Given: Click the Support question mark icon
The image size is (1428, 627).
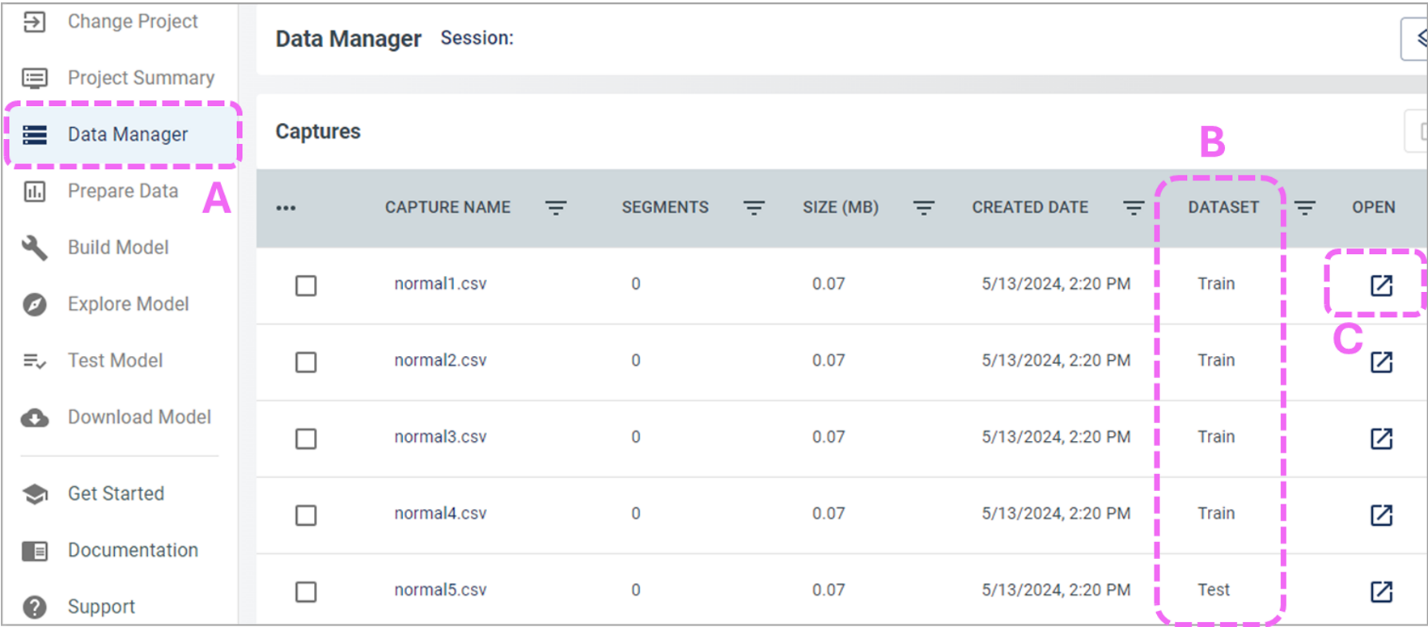Looking at the screenshot, I should (x=35, y=607).
